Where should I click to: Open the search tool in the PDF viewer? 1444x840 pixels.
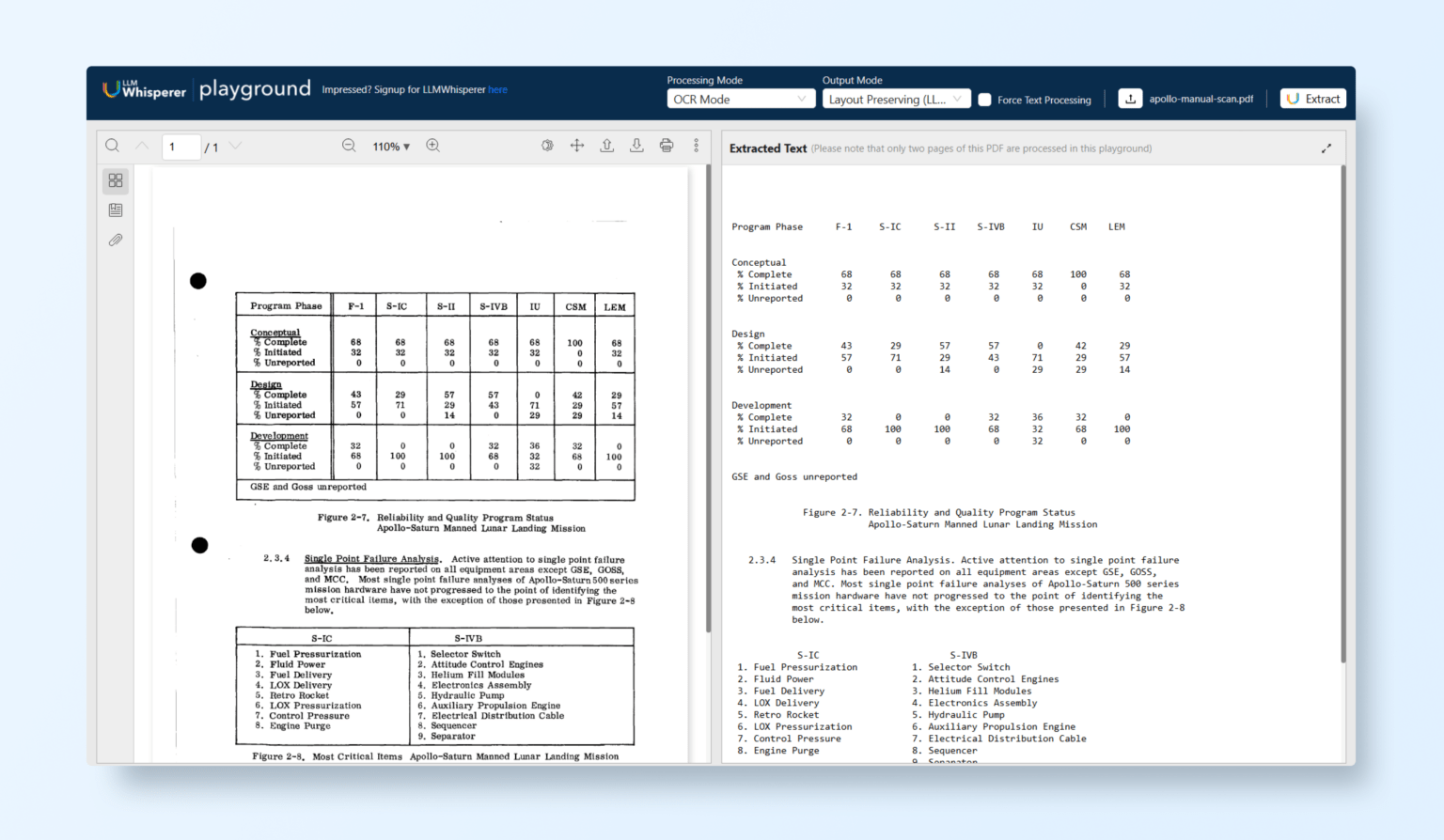pos(112,146)
